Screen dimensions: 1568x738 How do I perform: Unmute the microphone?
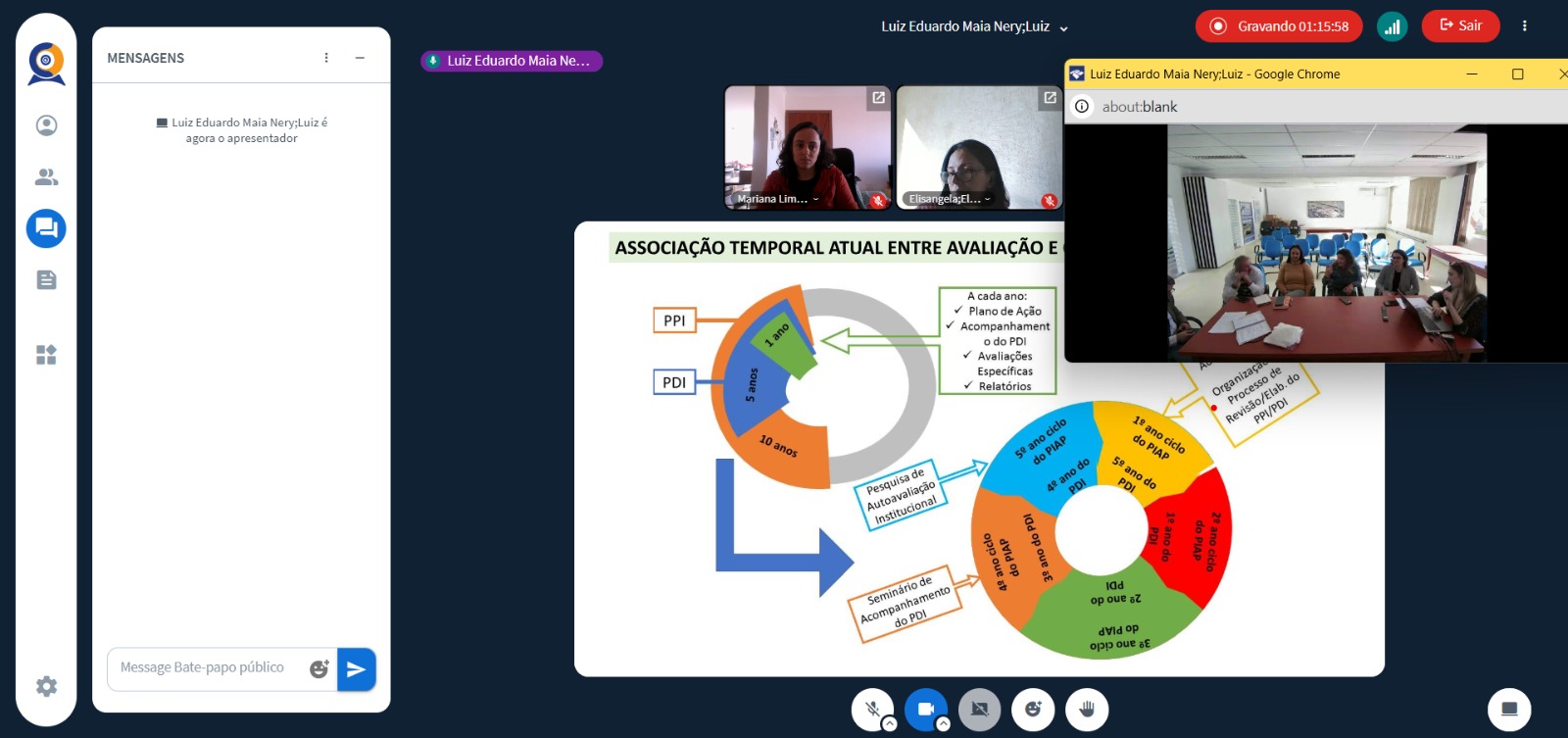(871, 709)
